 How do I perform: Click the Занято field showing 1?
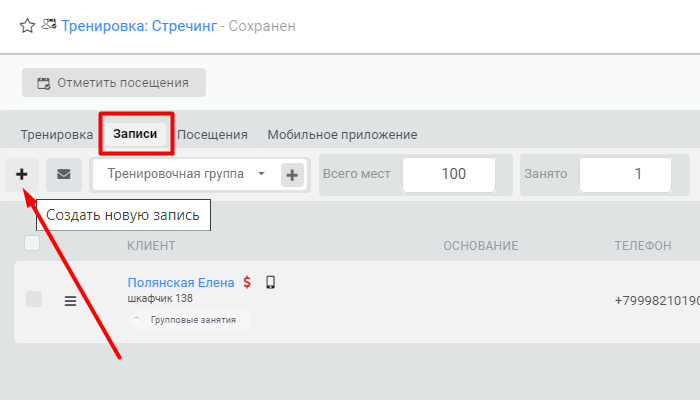pyautogui.click(x=625, y=175)
